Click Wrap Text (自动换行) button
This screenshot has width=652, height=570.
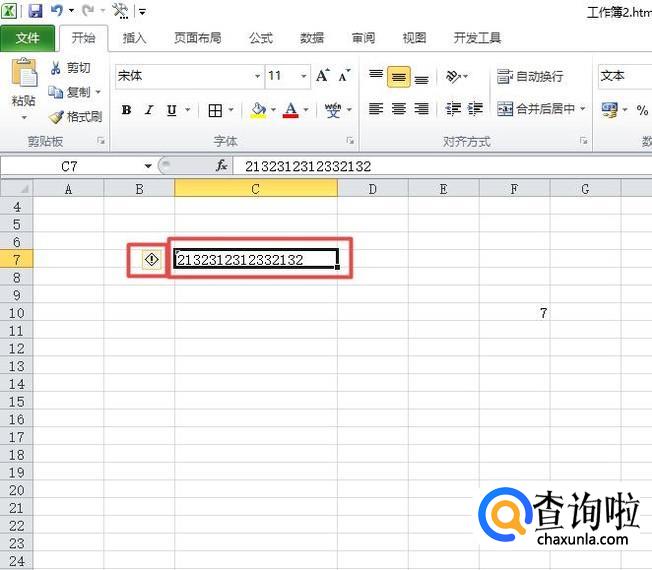[x=531, y=76]
